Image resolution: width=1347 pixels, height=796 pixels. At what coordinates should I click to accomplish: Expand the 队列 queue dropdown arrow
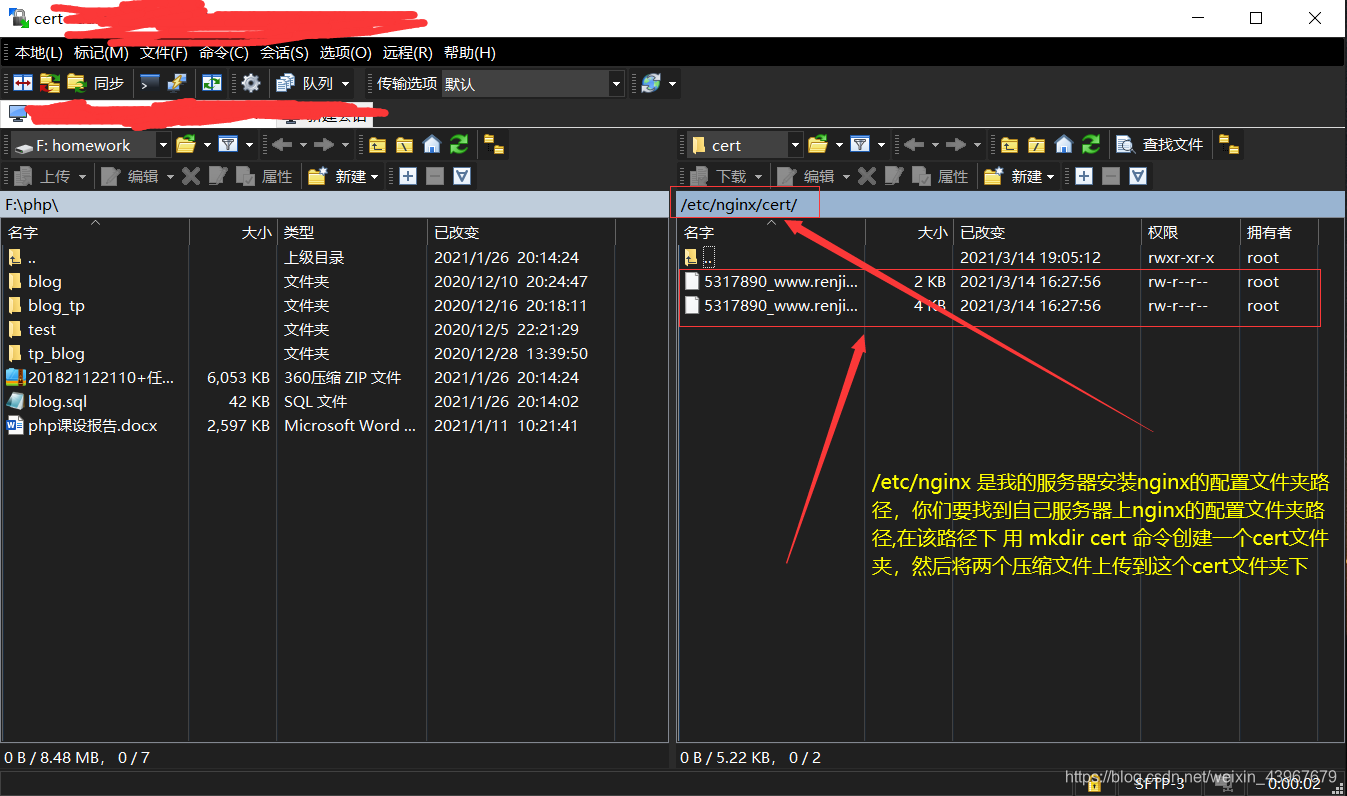(346, 84)
